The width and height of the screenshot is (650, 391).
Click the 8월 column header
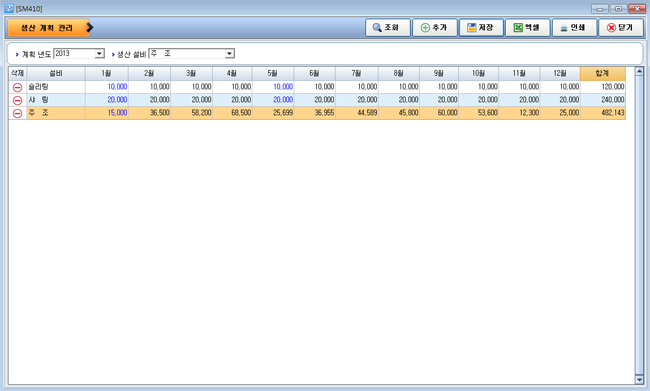pos(399,73)
